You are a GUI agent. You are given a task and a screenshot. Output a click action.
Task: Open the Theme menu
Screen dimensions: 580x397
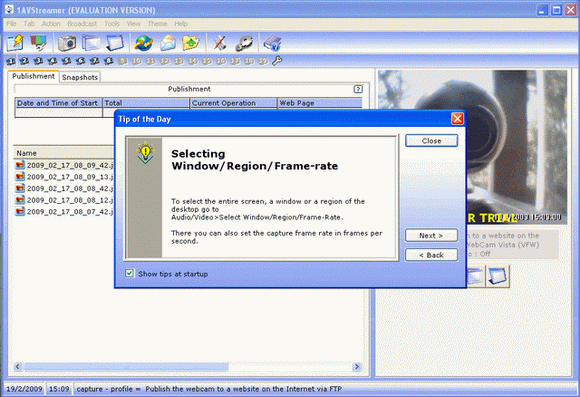(x=157, y=24)
